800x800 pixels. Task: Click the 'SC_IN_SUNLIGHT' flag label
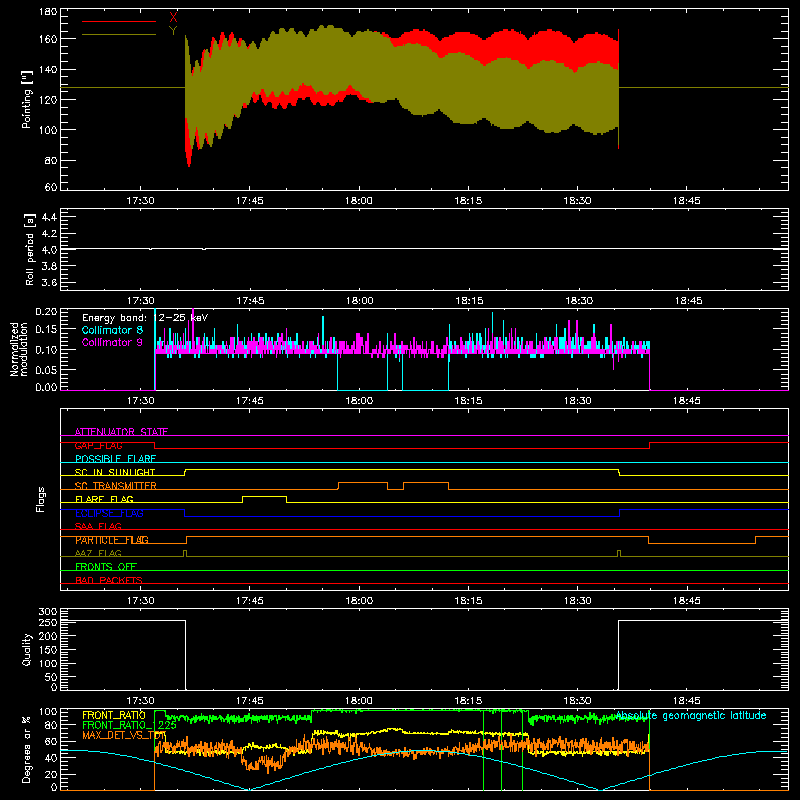click(115, 472)
